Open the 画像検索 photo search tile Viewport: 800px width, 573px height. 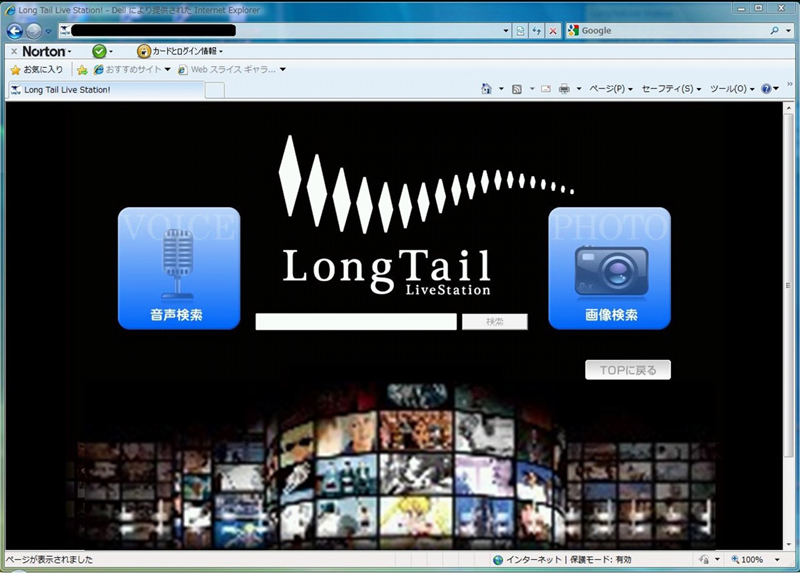pyautogui.click(x=609, y=268)
